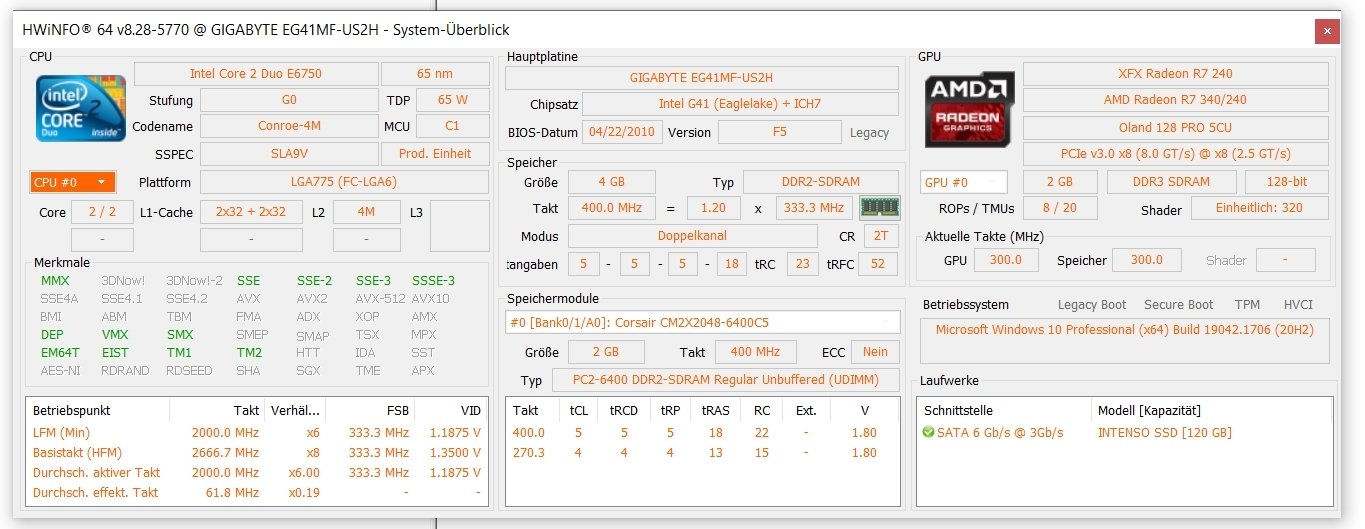Click the SSPEC value SLA9V

pos(289,153)
